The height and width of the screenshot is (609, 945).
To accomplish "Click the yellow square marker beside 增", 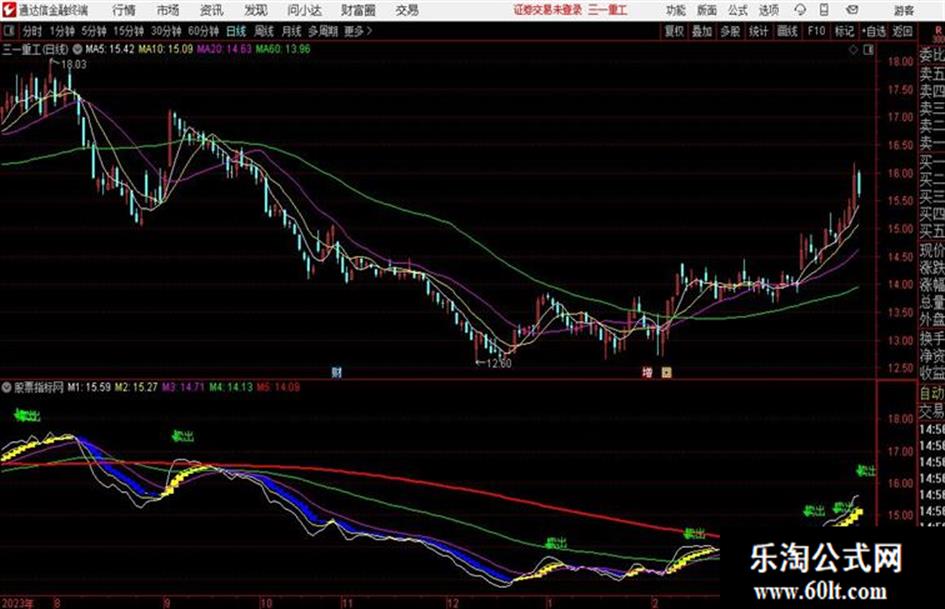I will point(666,372).
